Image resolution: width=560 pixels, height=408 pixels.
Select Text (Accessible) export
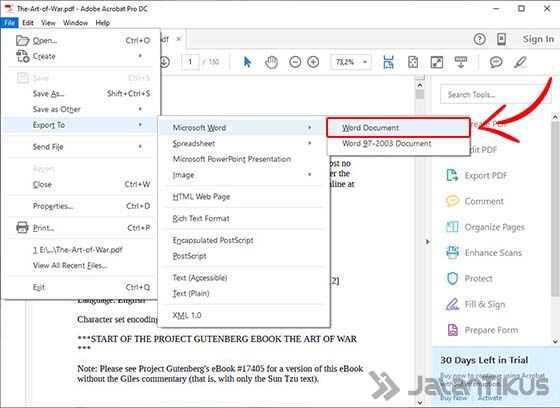tap(243, 278)
